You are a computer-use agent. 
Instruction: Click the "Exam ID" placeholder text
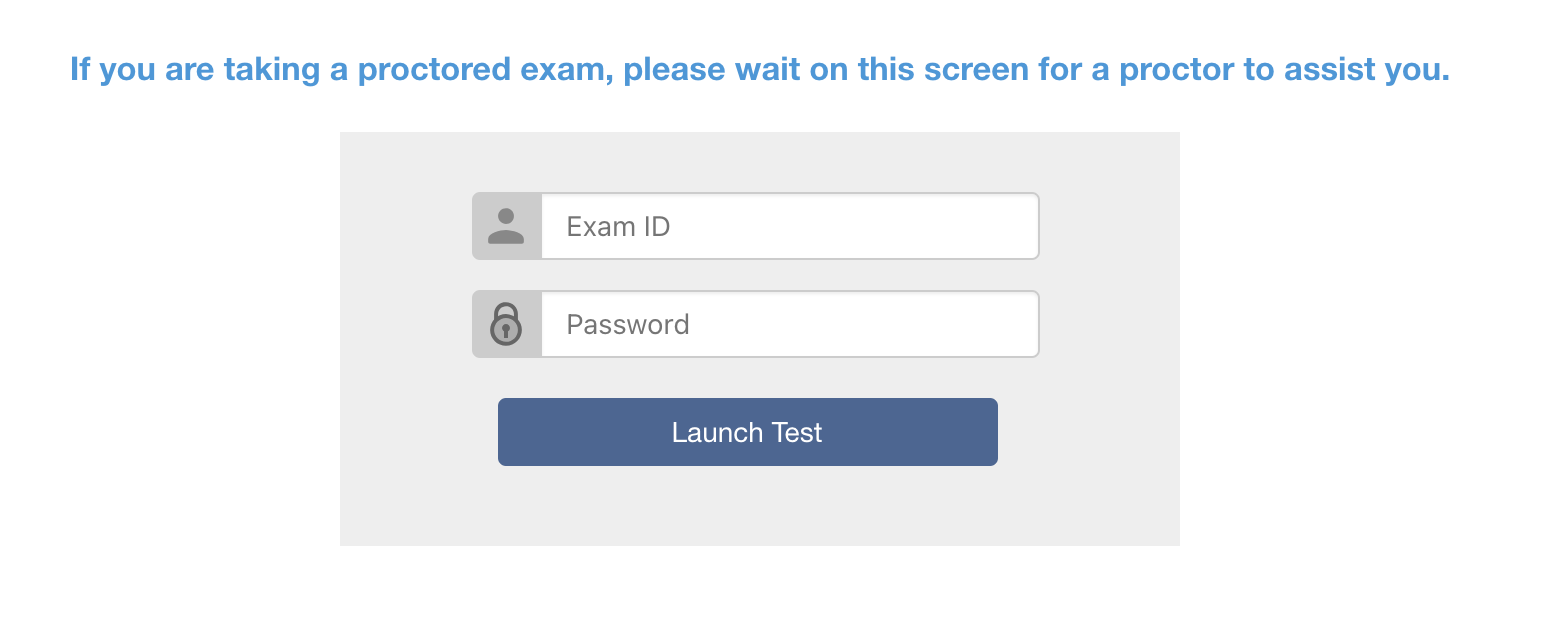pyautogui.click(x=618, y=226)
